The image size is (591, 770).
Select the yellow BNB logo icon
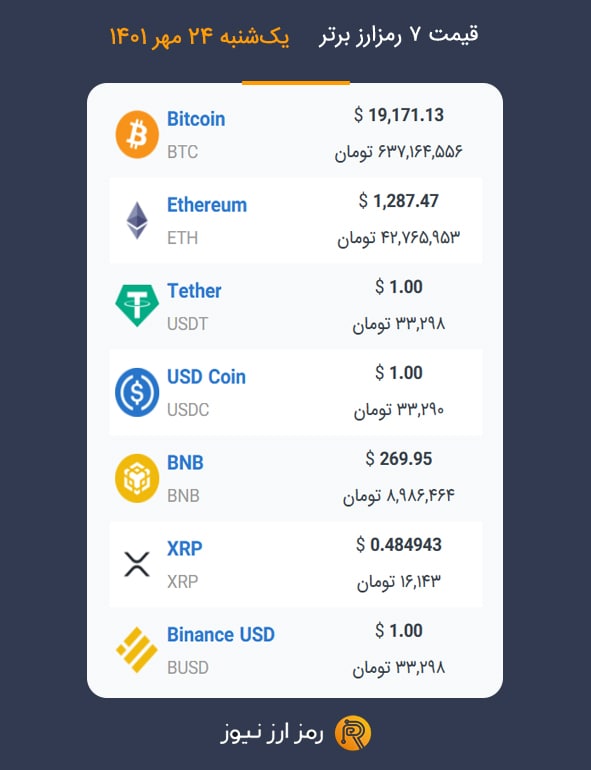[137, 478]
